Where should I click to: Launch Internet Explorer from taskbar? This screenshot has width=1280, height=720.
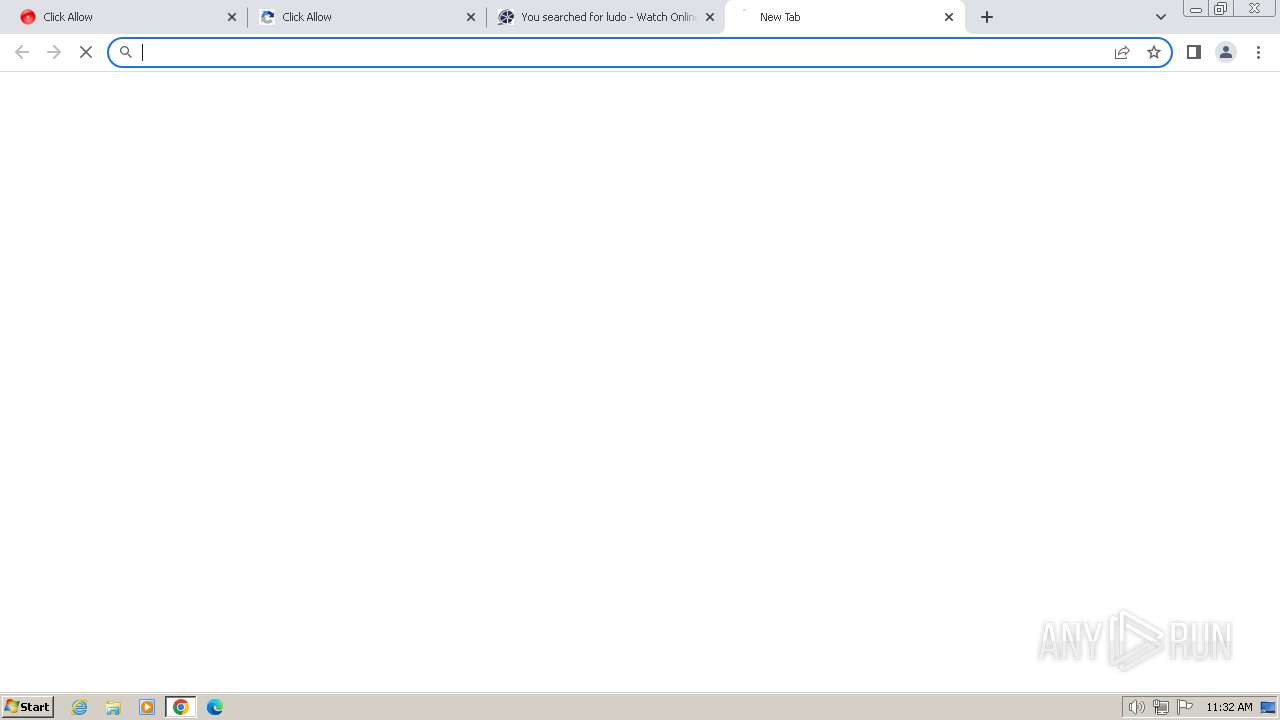click(80, 707)
